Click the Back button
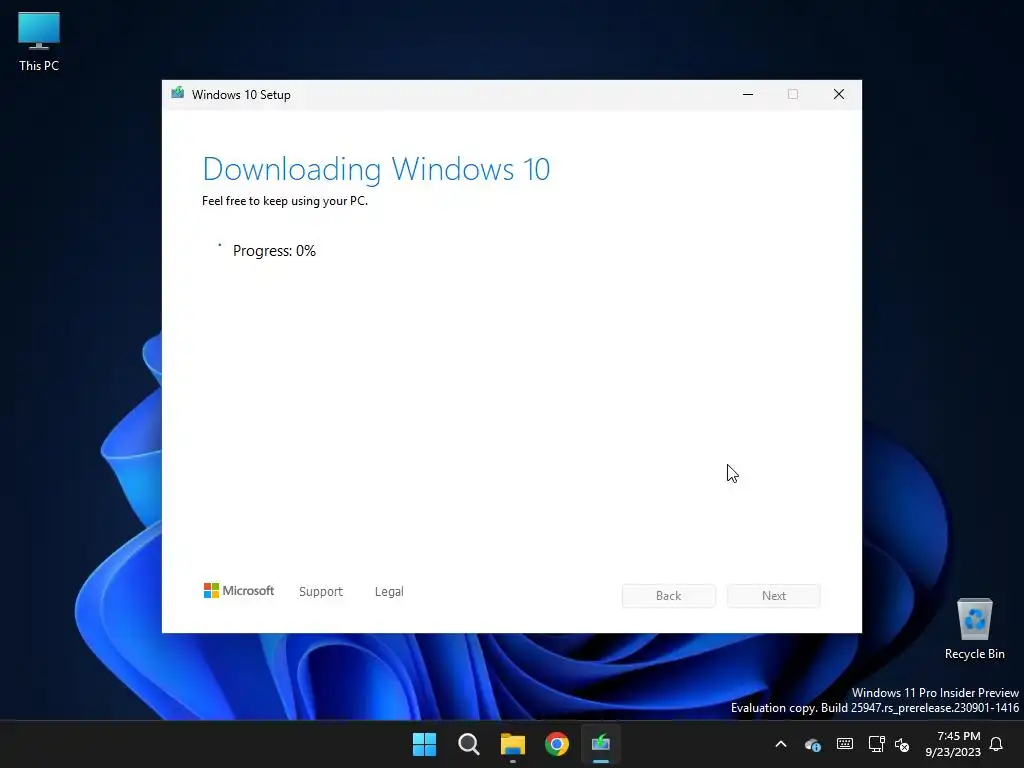Viewport: 1024px width, 768px height. 668,596
